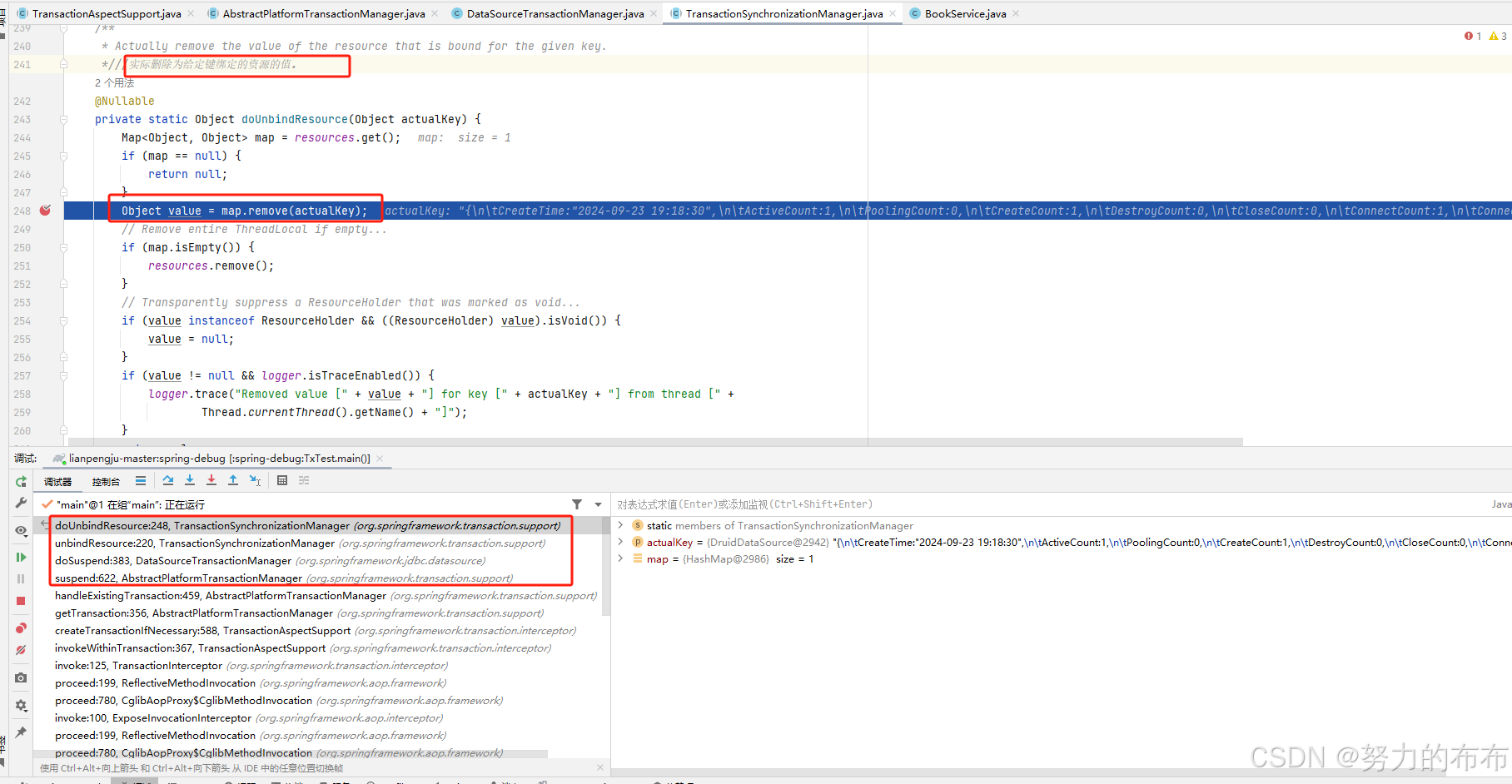Expand the actualKey variable node
1512x784 pixels.
tap(620, 542)
